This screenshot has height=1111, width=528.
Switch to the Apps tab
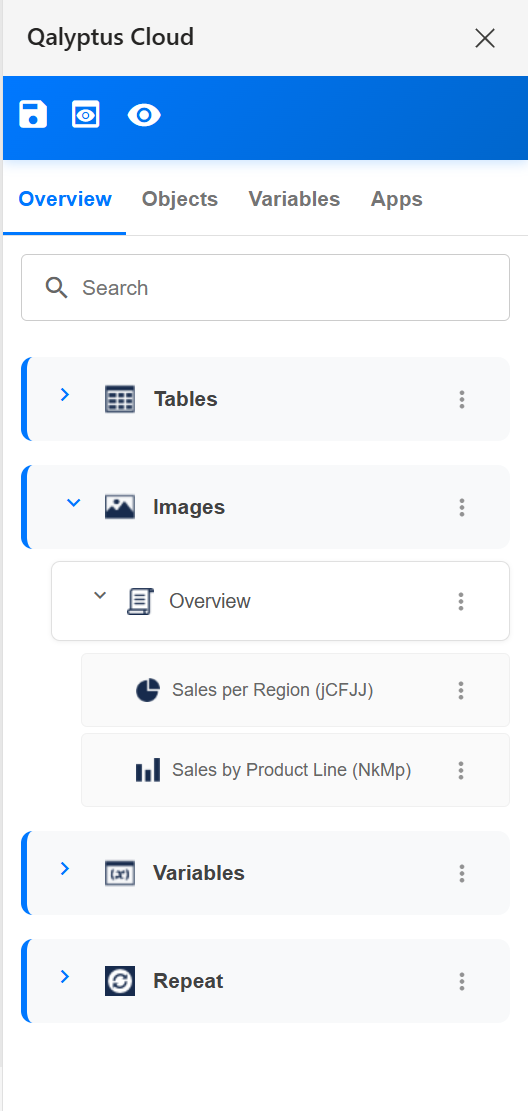[x=397, y=199]
